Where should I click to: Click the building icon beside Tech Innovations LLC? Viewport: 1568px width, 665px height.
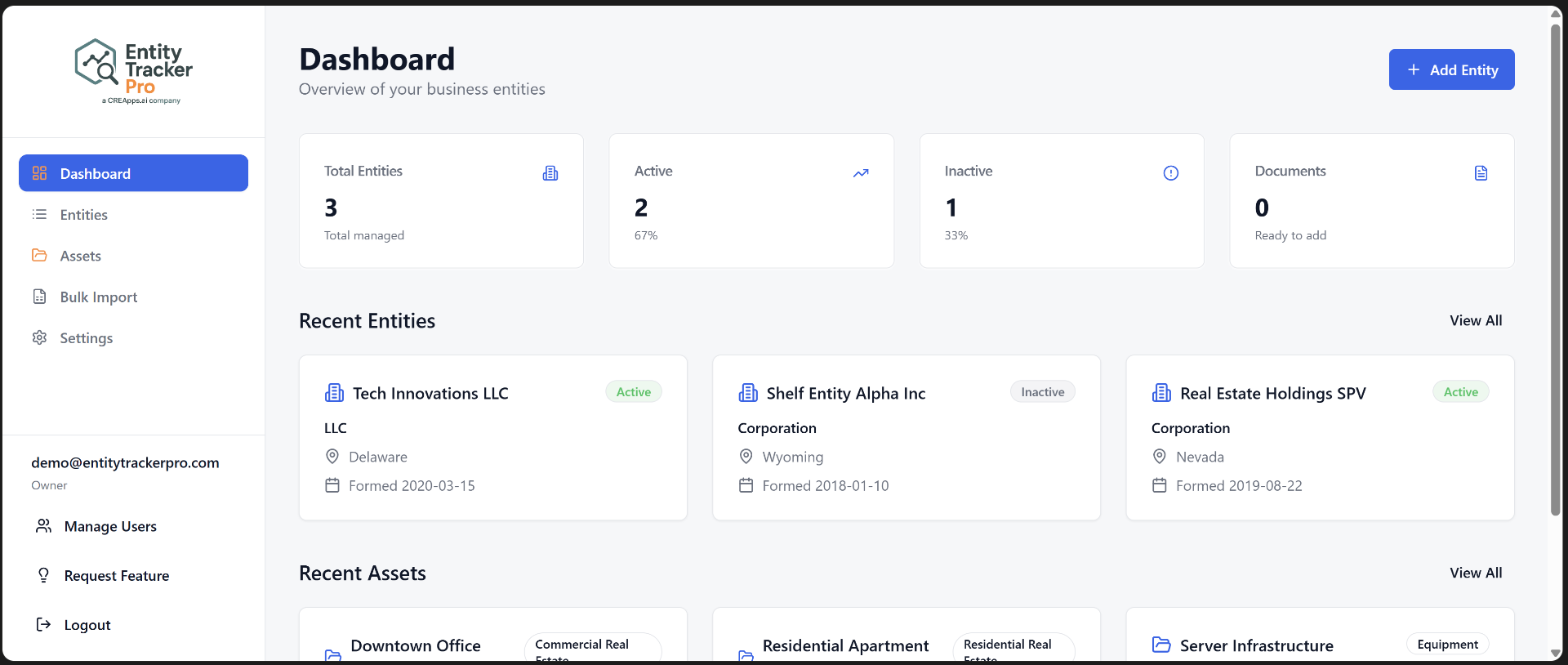pos(334,393)
